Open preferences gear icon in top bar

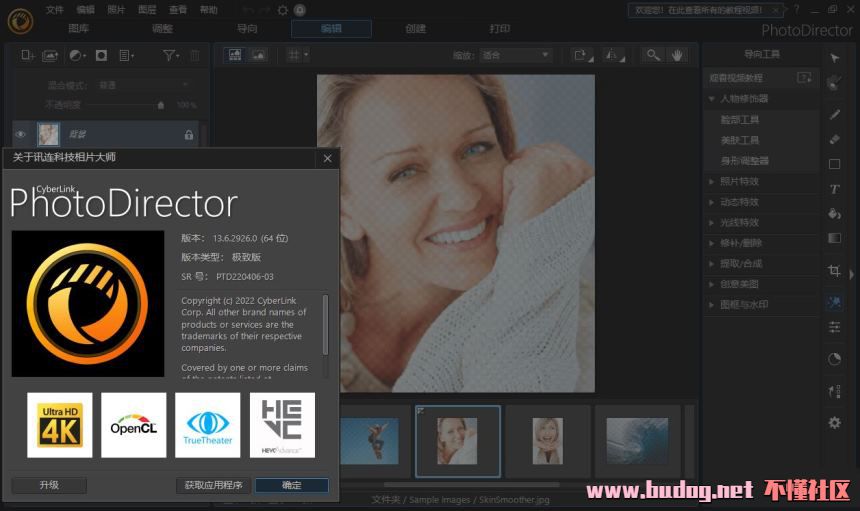point(282,10)
